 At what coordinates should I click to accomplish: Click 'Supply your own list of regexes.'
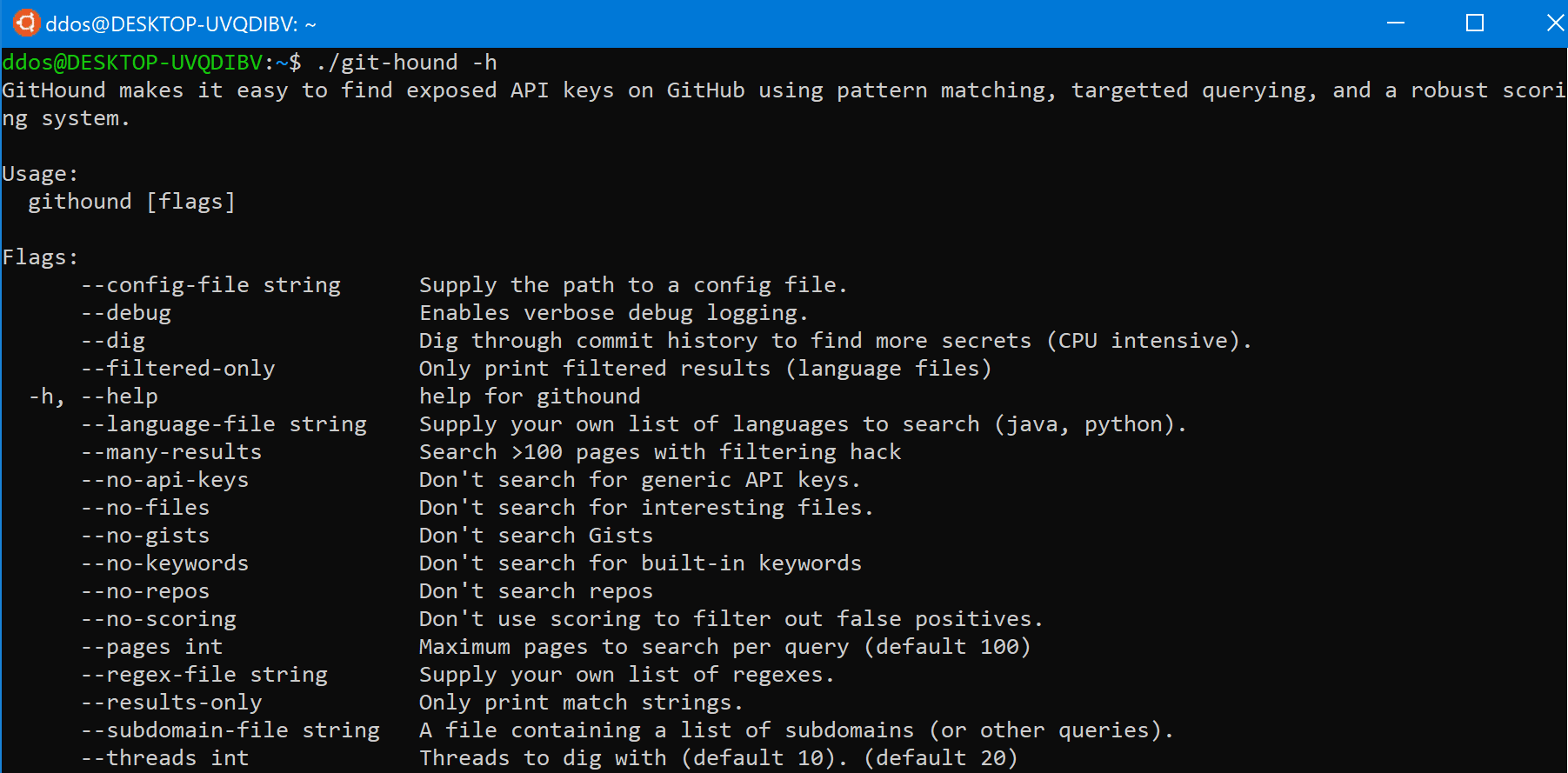(x=627, y=675)
